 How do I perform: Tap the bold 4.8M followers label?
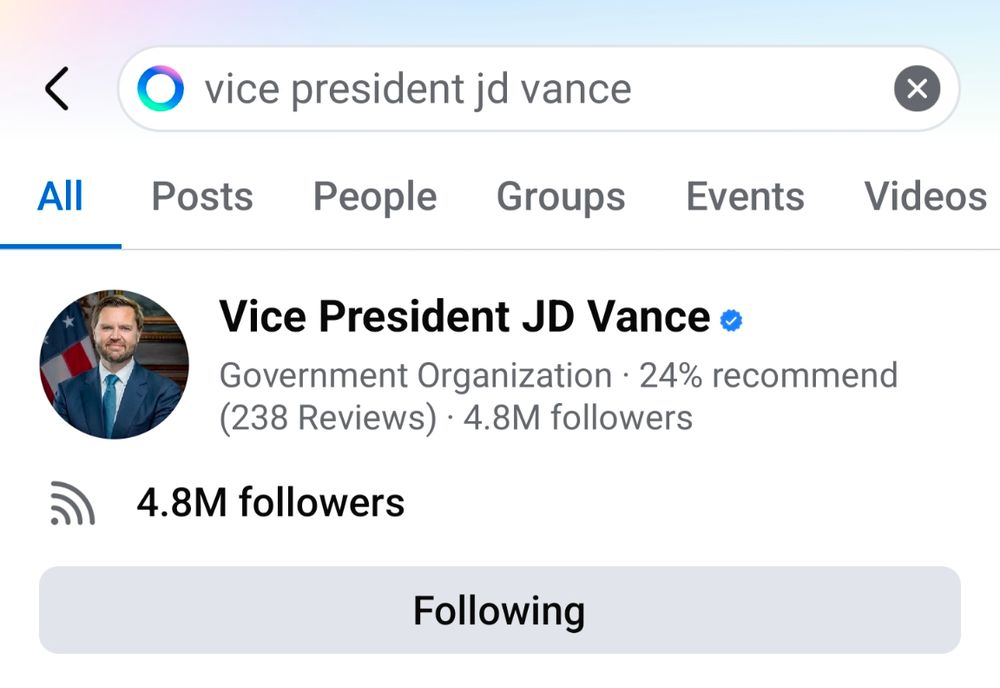[270, 502]
